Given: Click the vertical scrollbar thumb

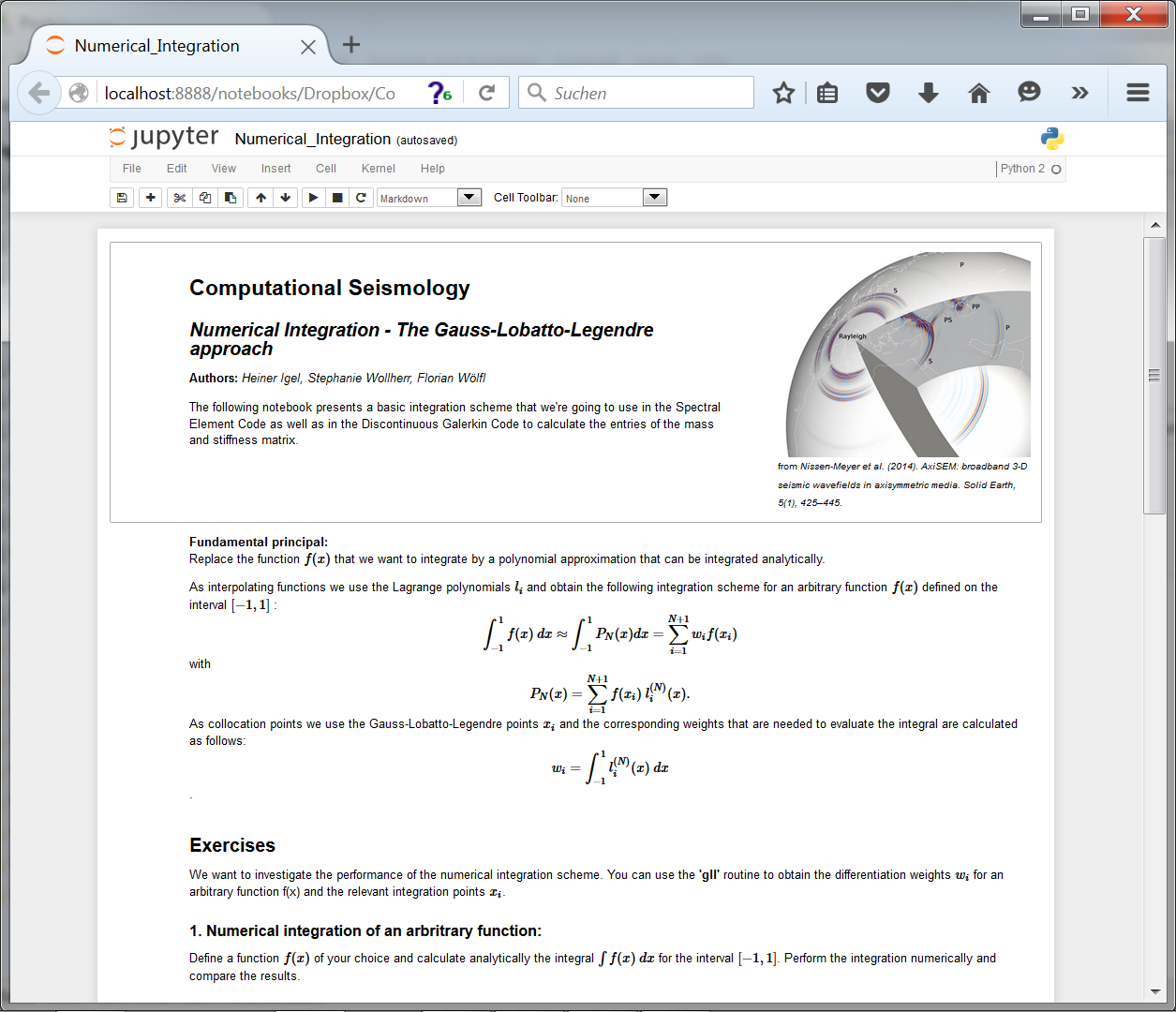Looking at the screenshot, I should click(1154, 375).
